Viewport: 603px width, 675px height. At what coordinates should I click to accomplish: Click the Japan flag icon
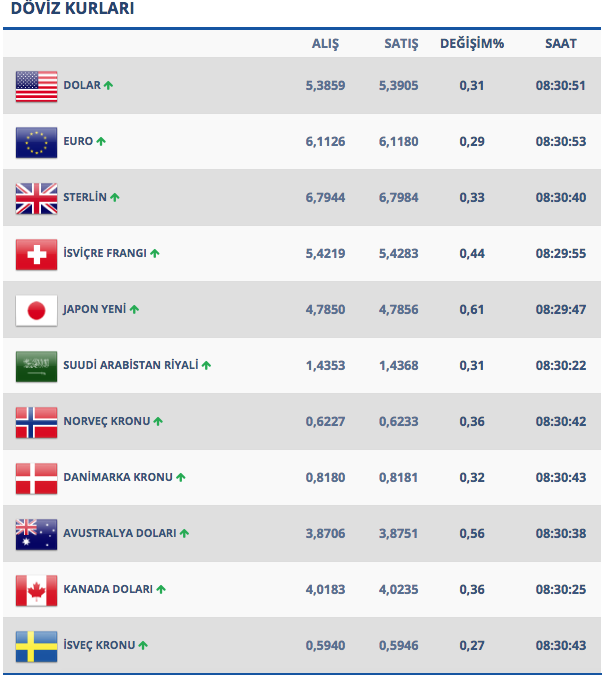click(36, 310)
